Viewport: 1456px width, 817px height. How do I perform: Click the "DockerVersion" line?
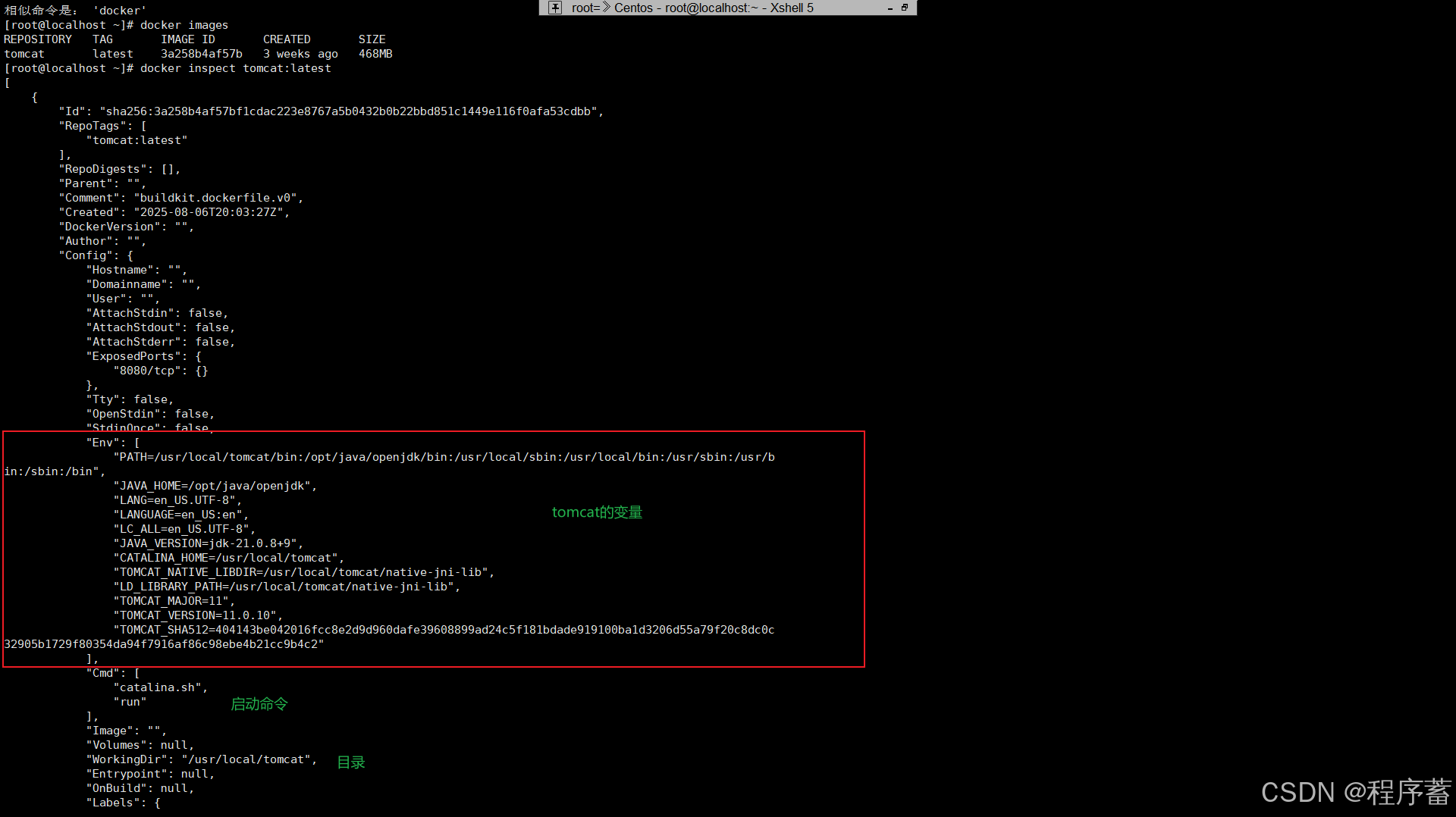click(127, 227)
